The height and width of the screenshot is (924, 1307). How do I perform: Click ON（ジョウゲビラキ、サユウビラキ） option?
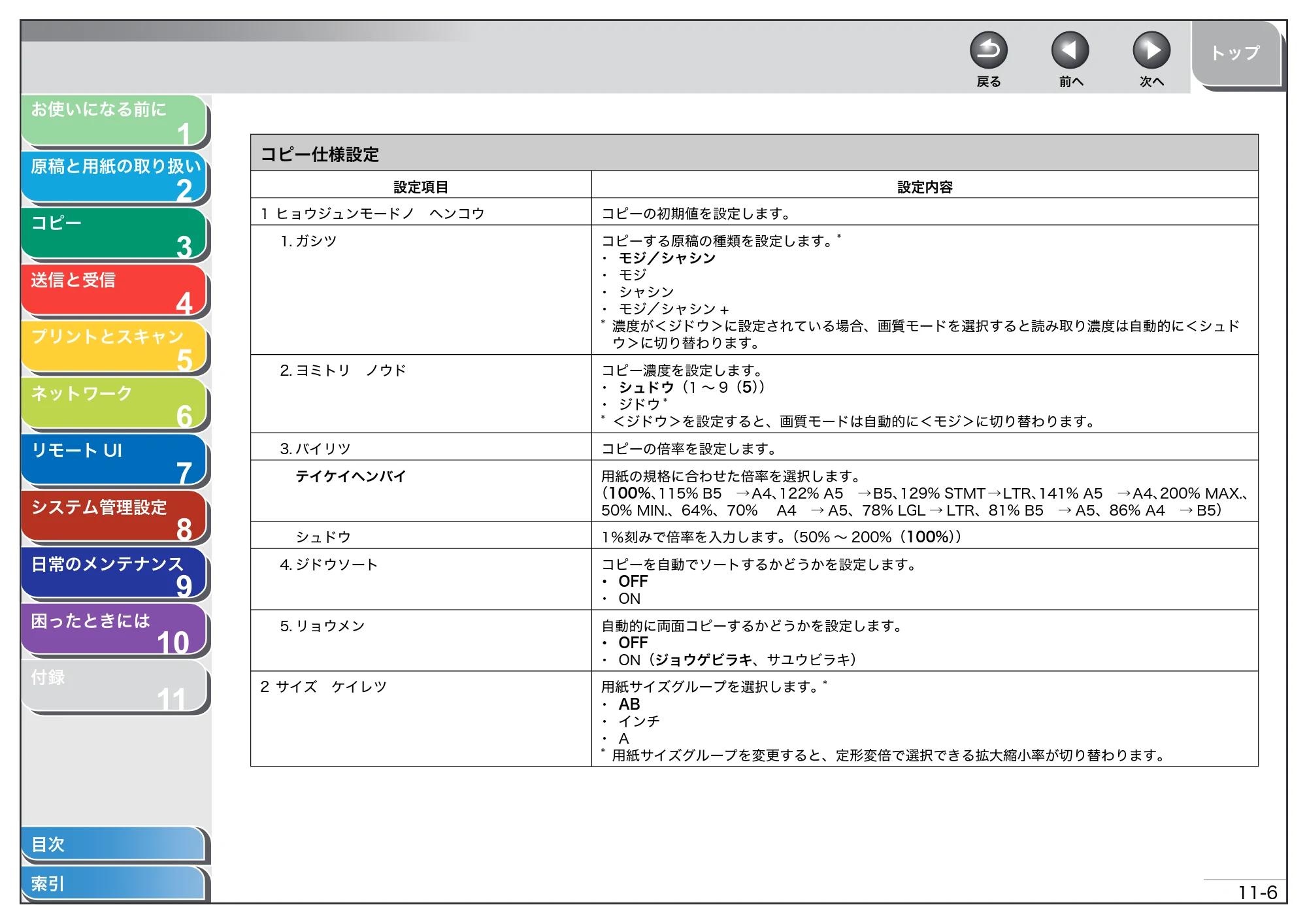pos(738,659)
